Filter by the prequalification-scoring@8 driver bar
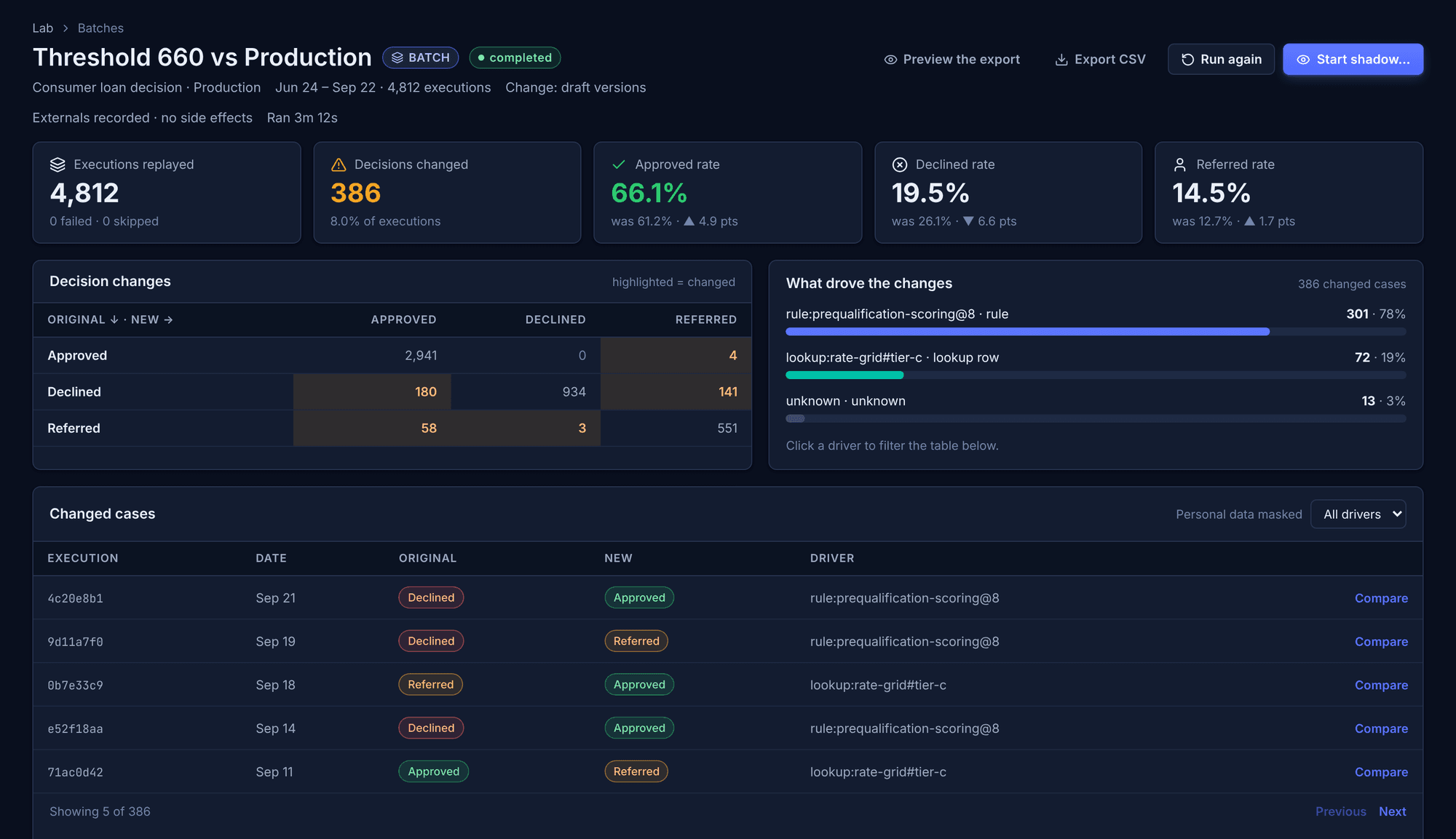Viewport: 1456px width, 839px height. 1096,322
